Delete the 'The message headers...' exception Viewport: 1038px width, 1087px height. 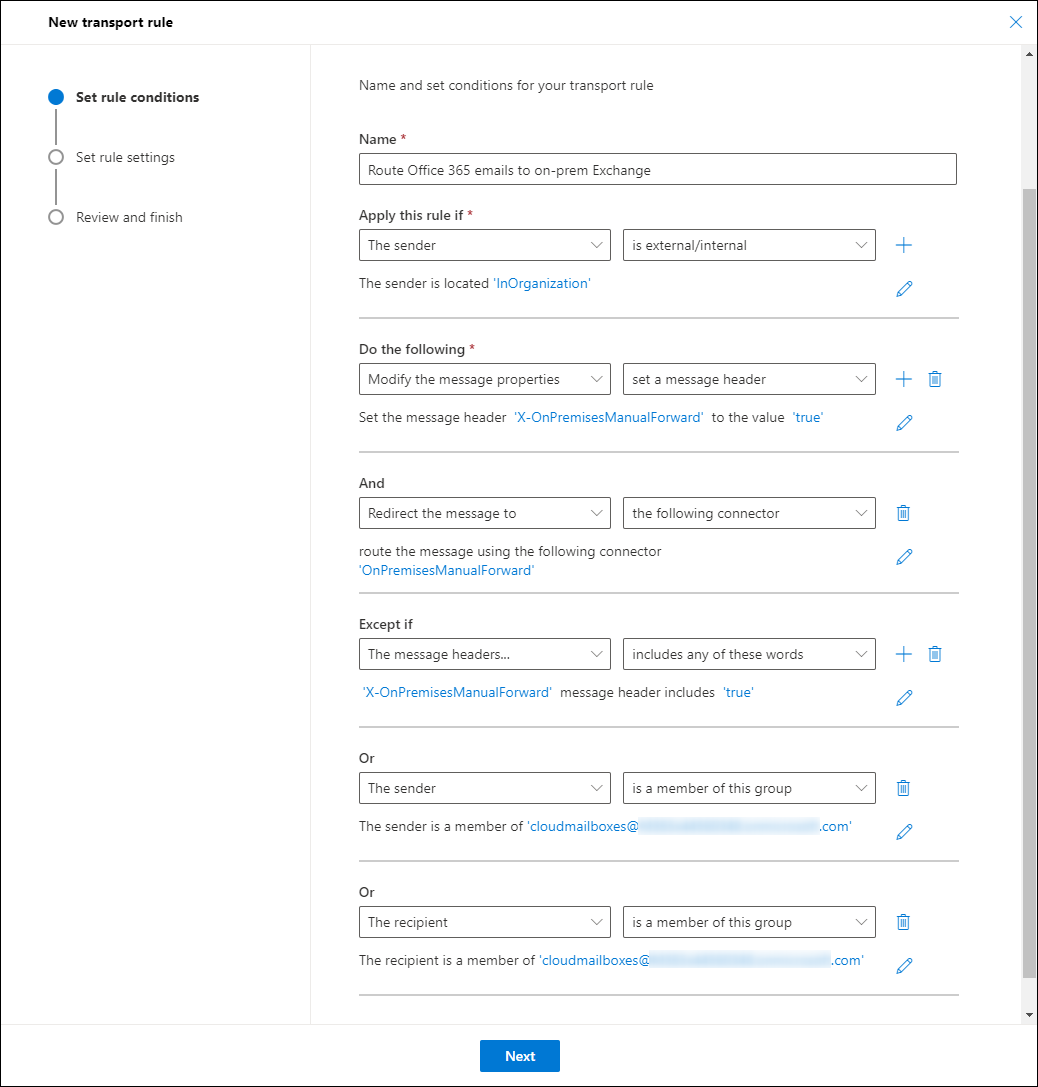(x=935, y=654)
